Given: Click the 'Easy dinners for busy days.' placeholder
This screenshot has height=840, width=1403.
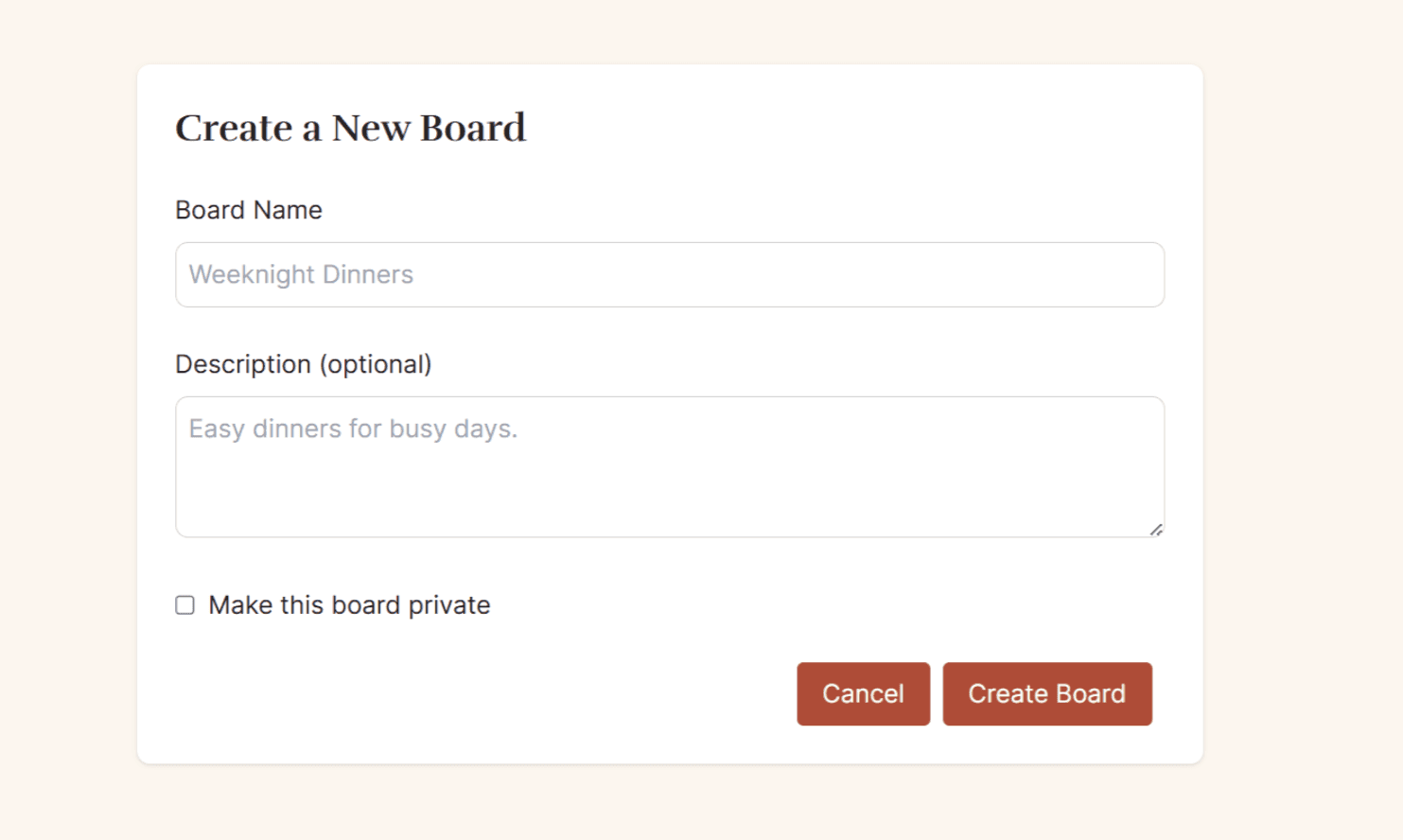Looking at the screenshot, I should click(x=353, y=429).
